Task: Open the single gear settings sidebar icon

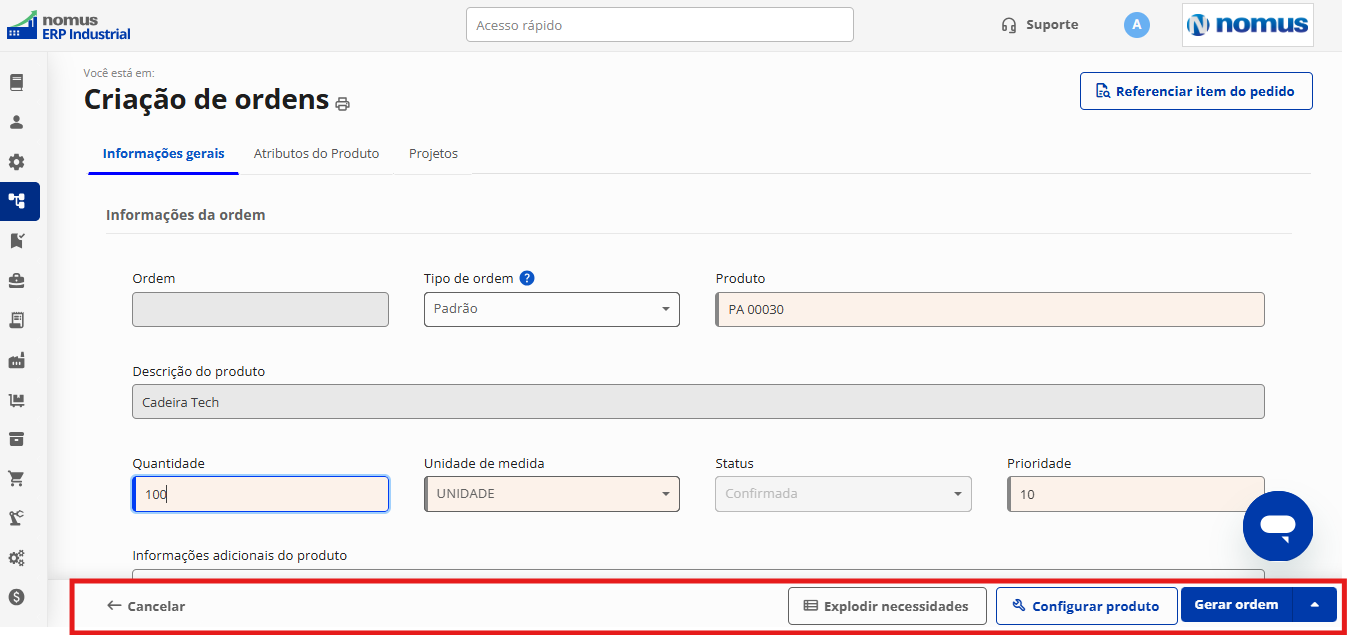Action: 16,162
